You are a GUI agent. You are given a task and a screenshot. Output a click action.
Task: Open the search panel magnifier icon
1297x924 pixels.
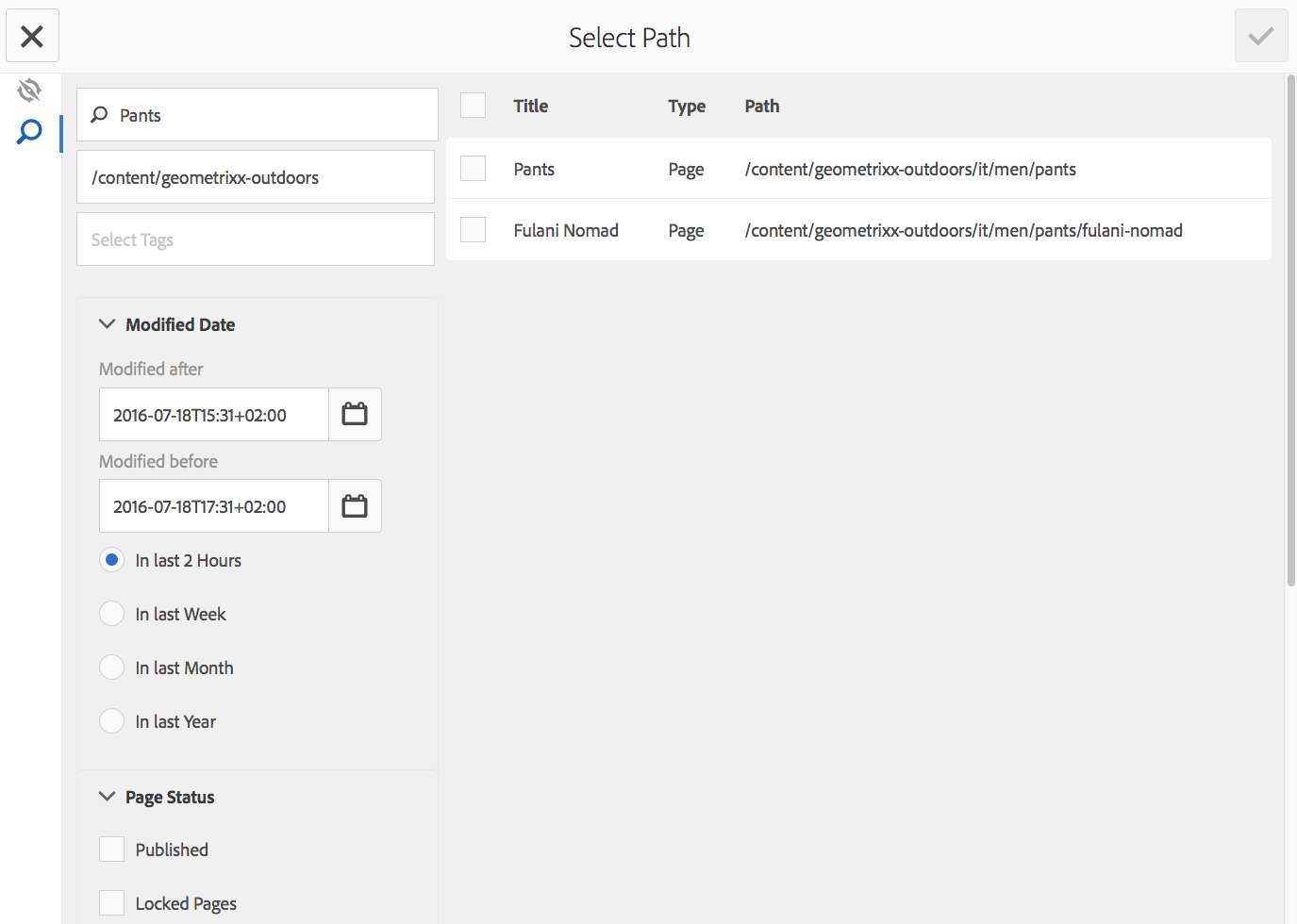click(x=29, y=132)
